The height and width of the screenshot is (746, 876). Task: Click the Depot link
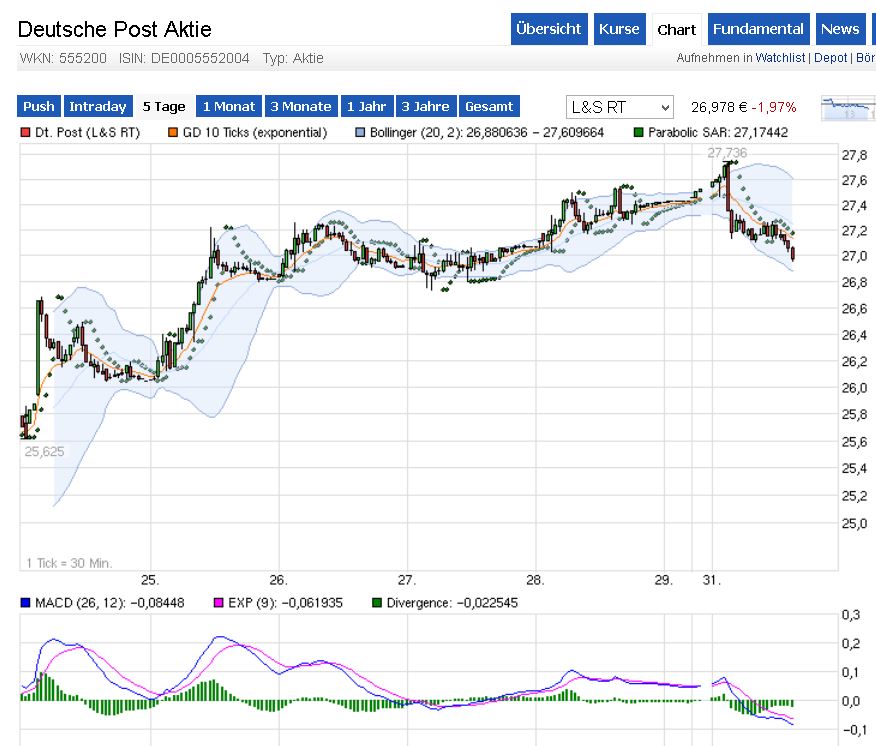(829, 58)
